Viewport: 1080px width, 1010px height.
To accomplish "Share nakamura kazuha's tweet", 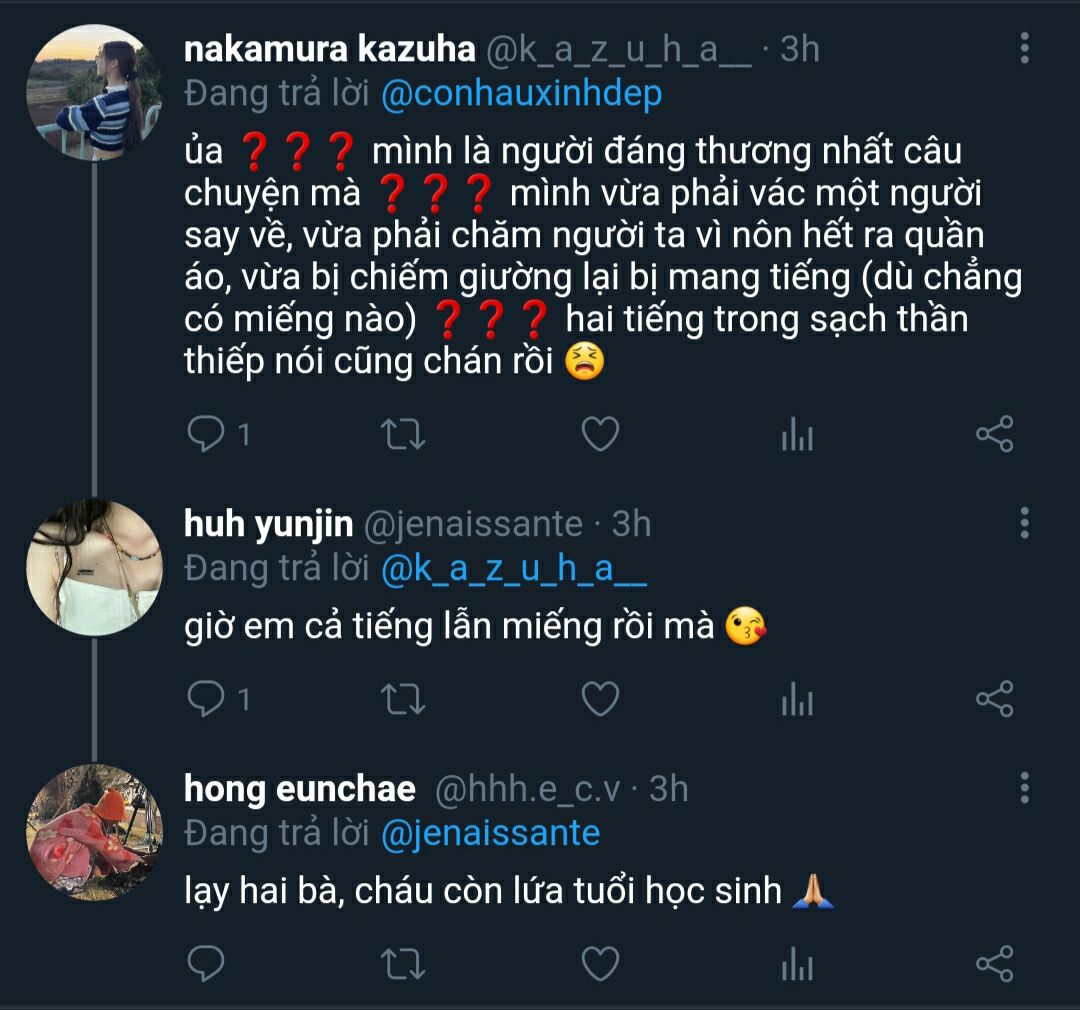I will [x=994, y=434].
